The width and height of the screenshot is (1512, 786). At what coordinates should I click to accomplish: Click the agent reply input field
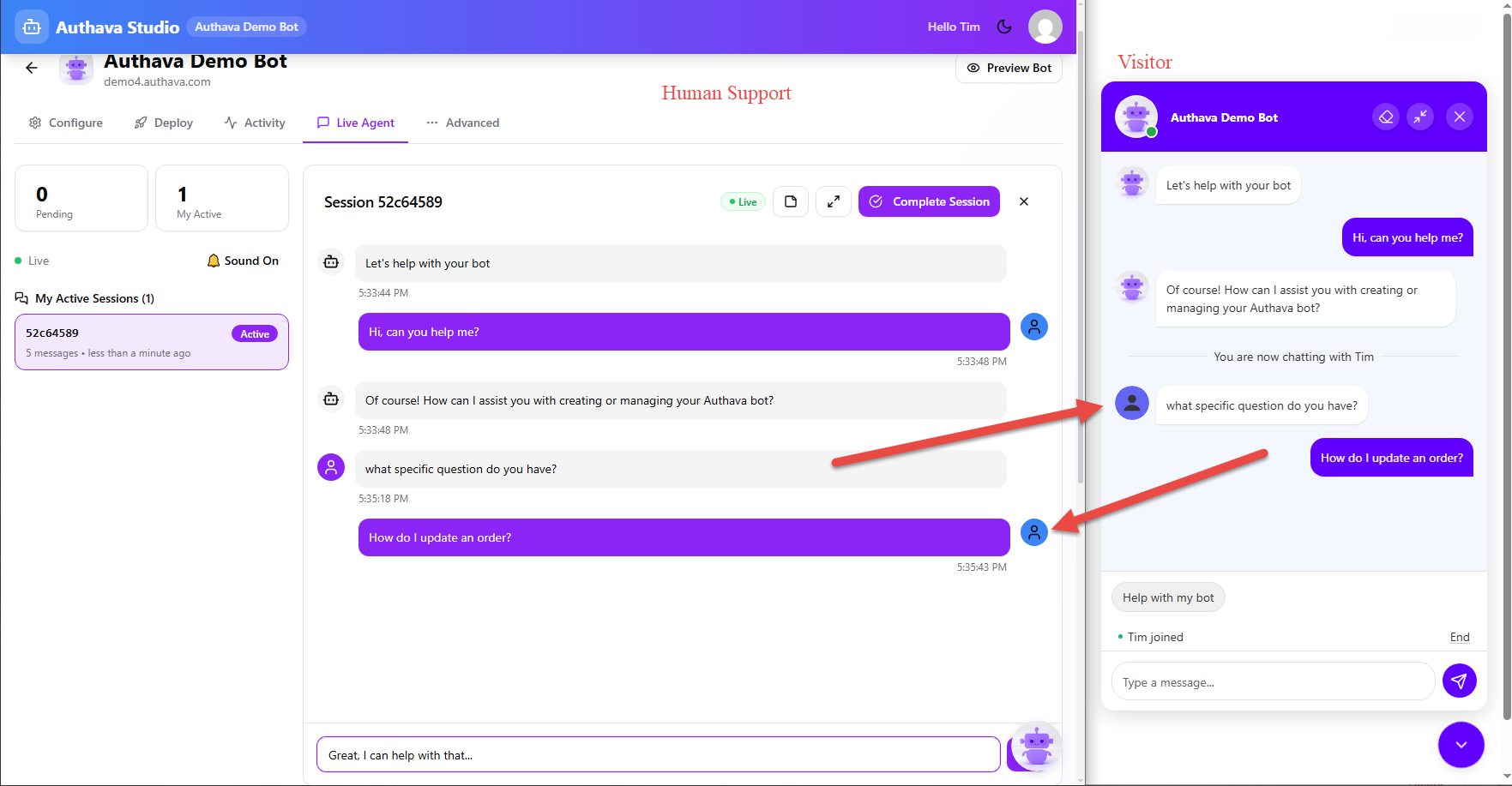point(659,754)
